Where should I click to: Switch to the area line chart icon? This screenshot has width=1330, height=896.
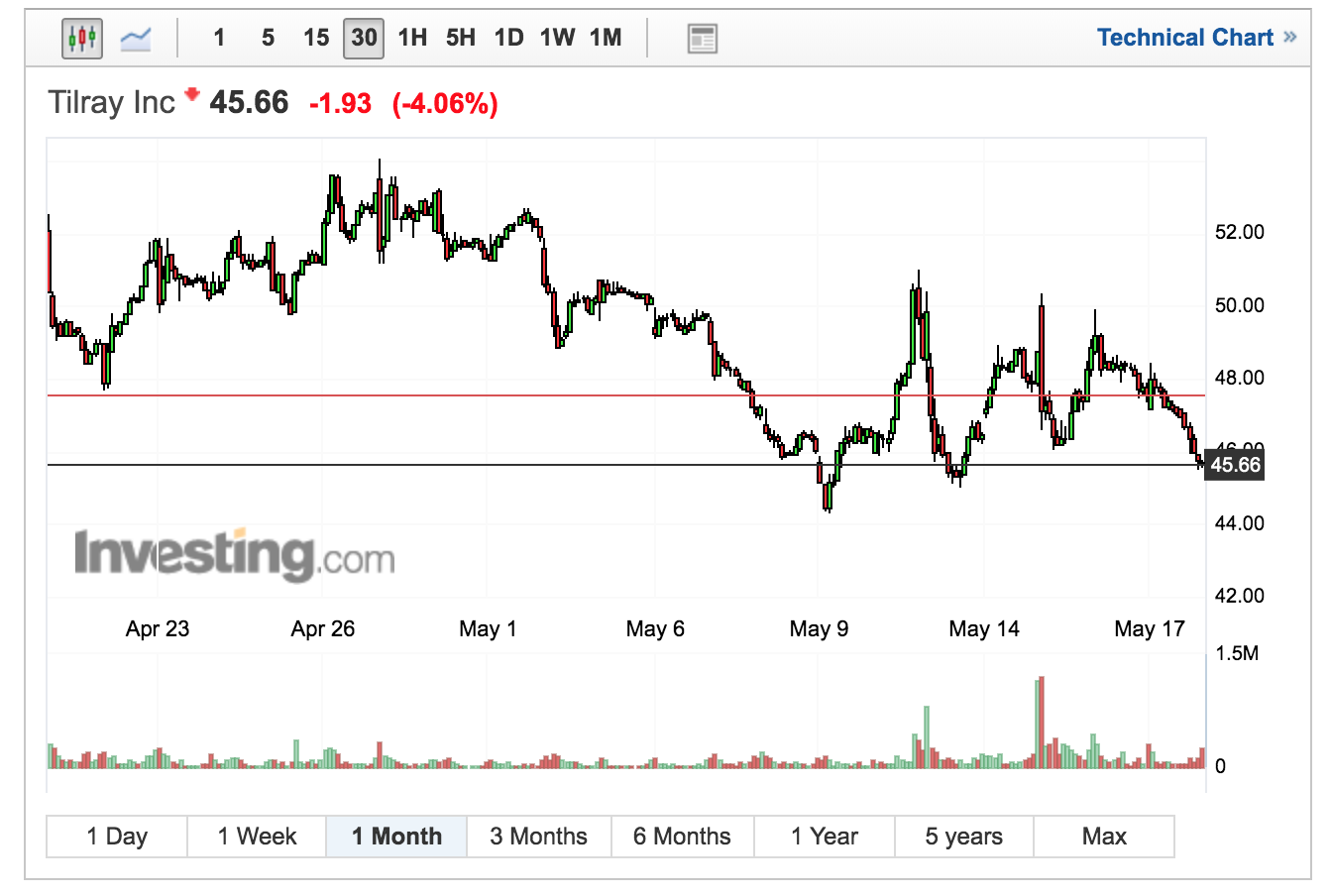click(x=136, y=39)
